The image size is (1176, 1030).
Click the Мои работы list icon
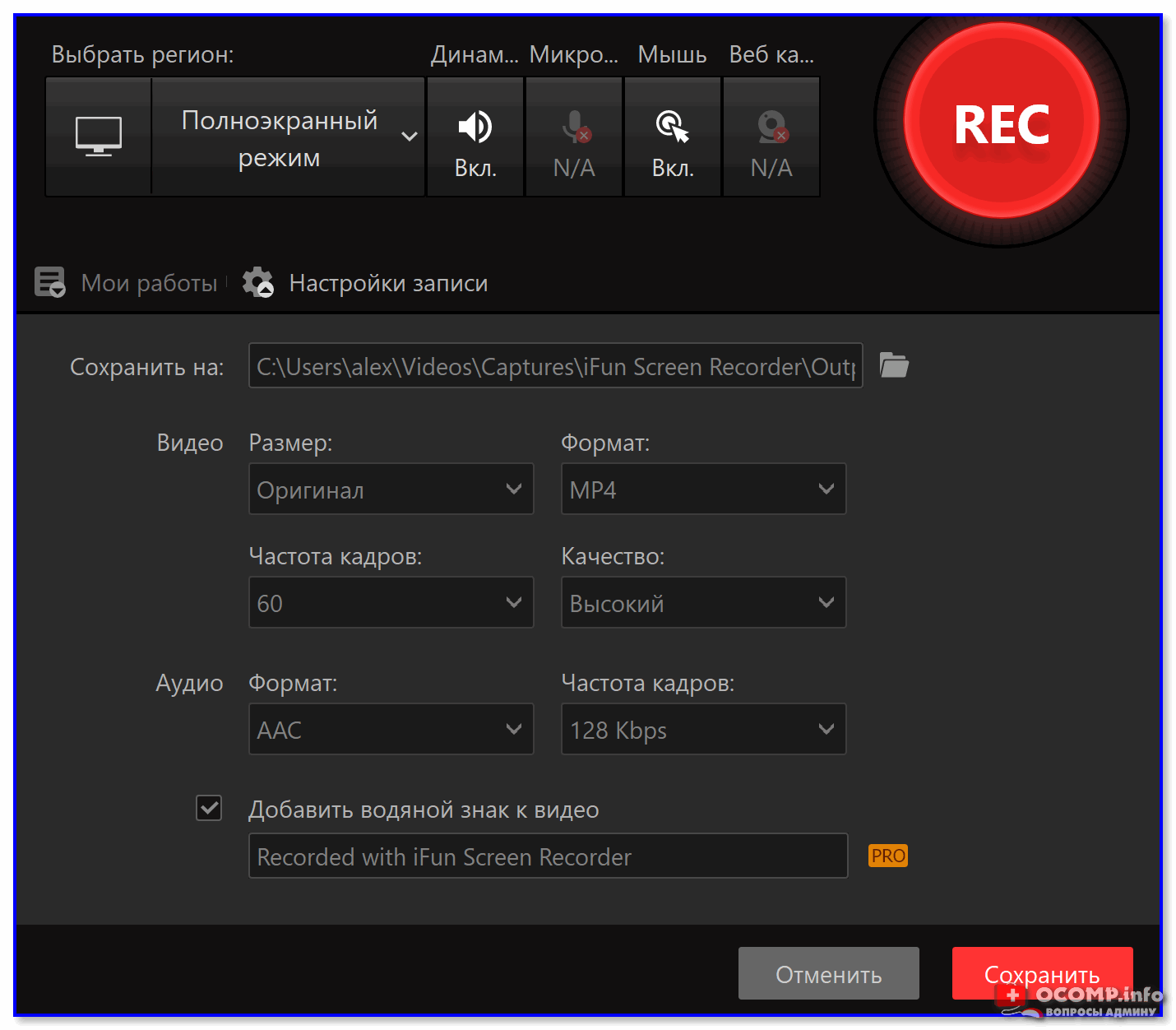coord(50,282)
